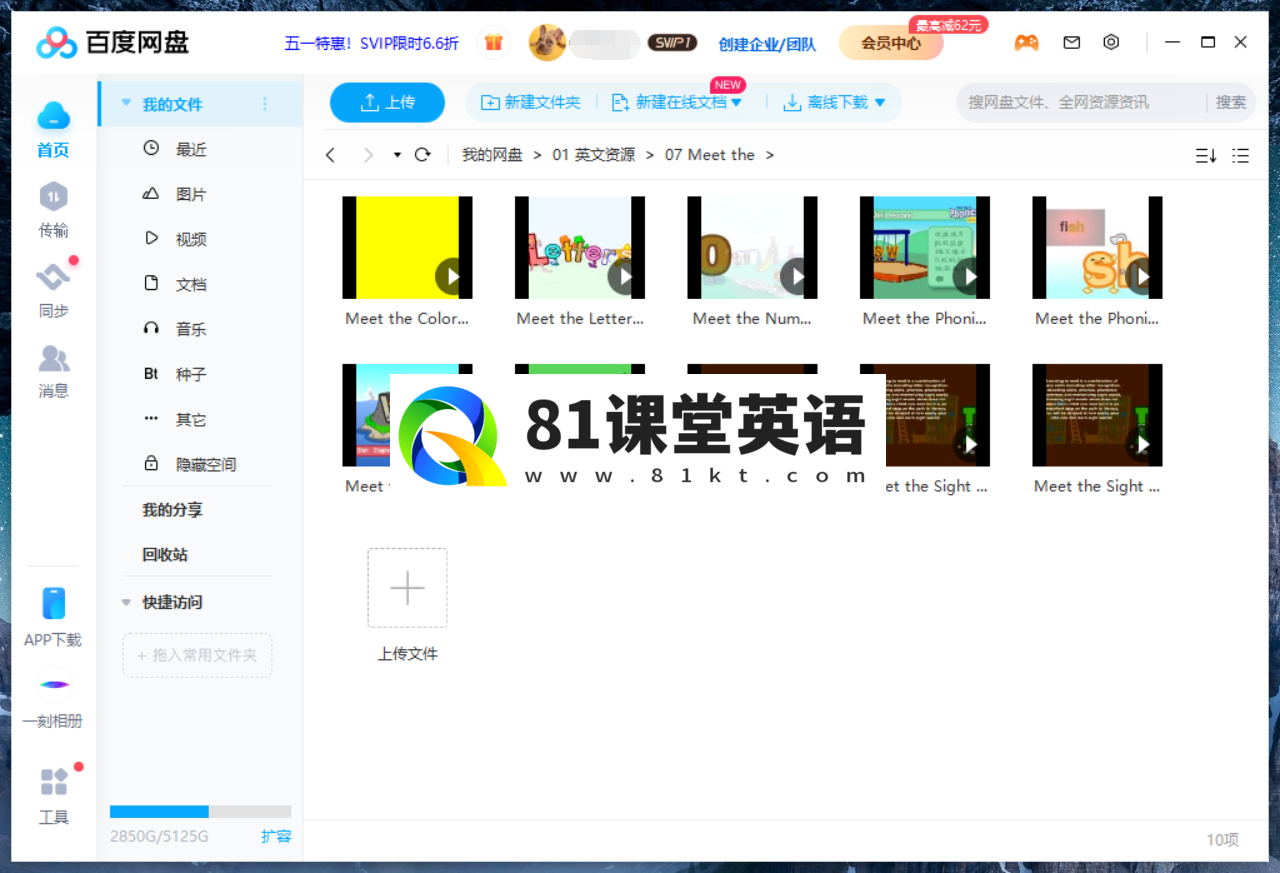Open 创建企业/团队 link

pyautogui.click(x=767, y=44)
